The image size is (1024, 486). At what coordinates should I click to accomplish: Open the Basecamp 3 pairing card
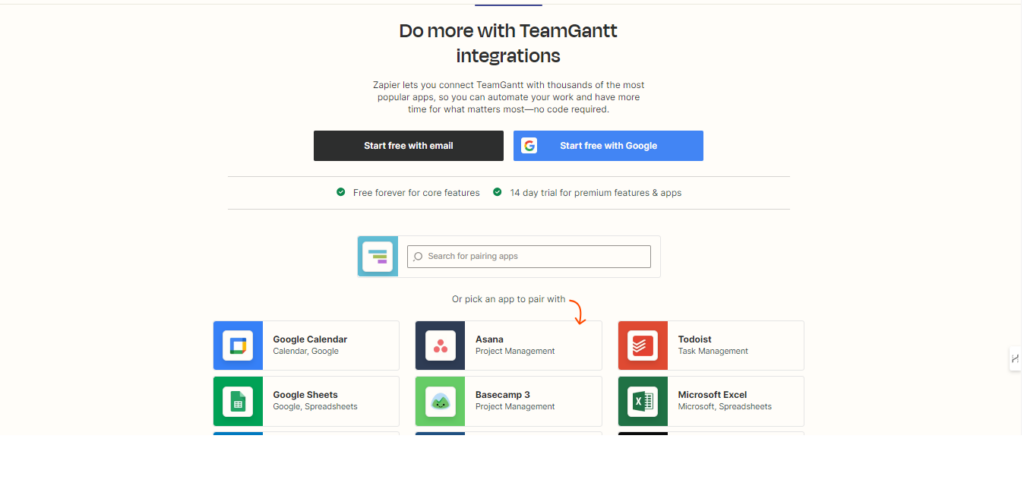pyautogui.click(x=509, y=401)
